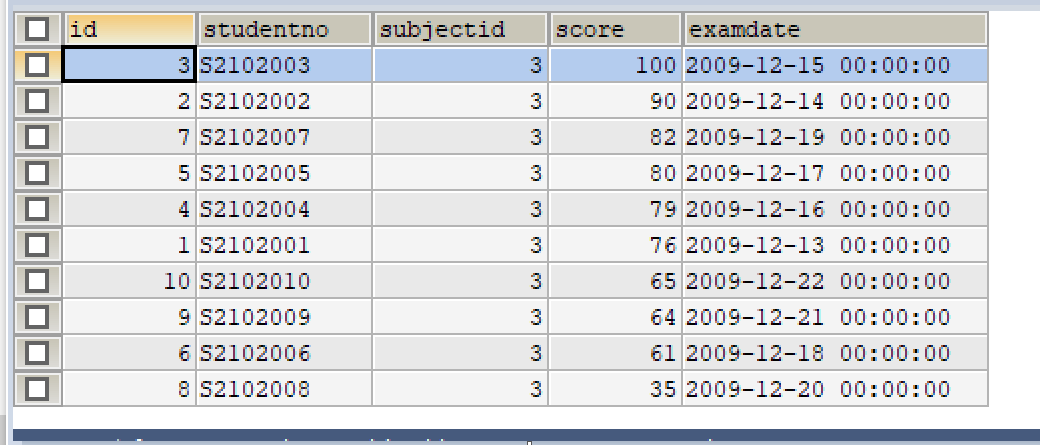This screenshot has width=1040, height=445.
Task: Tick the select-all checkbox in header row
Action: click(37, 29)
